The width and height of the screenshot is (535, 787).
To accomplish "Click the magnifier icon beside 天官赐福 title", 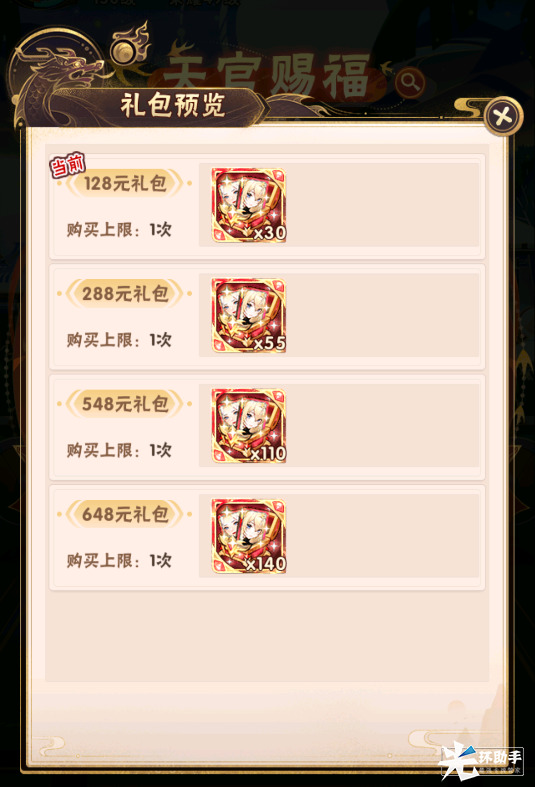I will click(x=410, y=82).
